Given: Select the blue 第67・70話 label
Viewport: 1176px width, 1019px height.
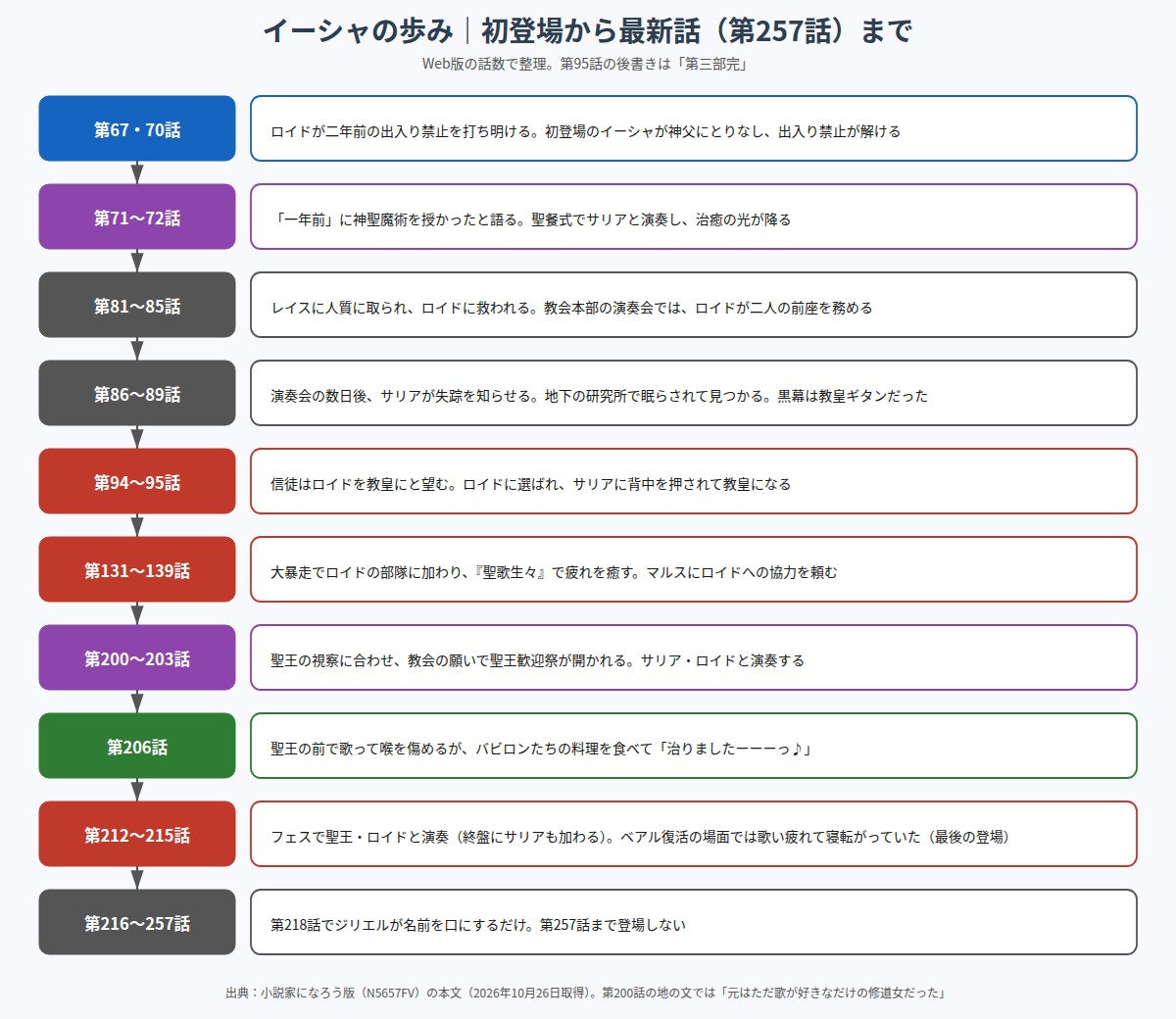Looking at the screenshot, I should tap(137, 128).
